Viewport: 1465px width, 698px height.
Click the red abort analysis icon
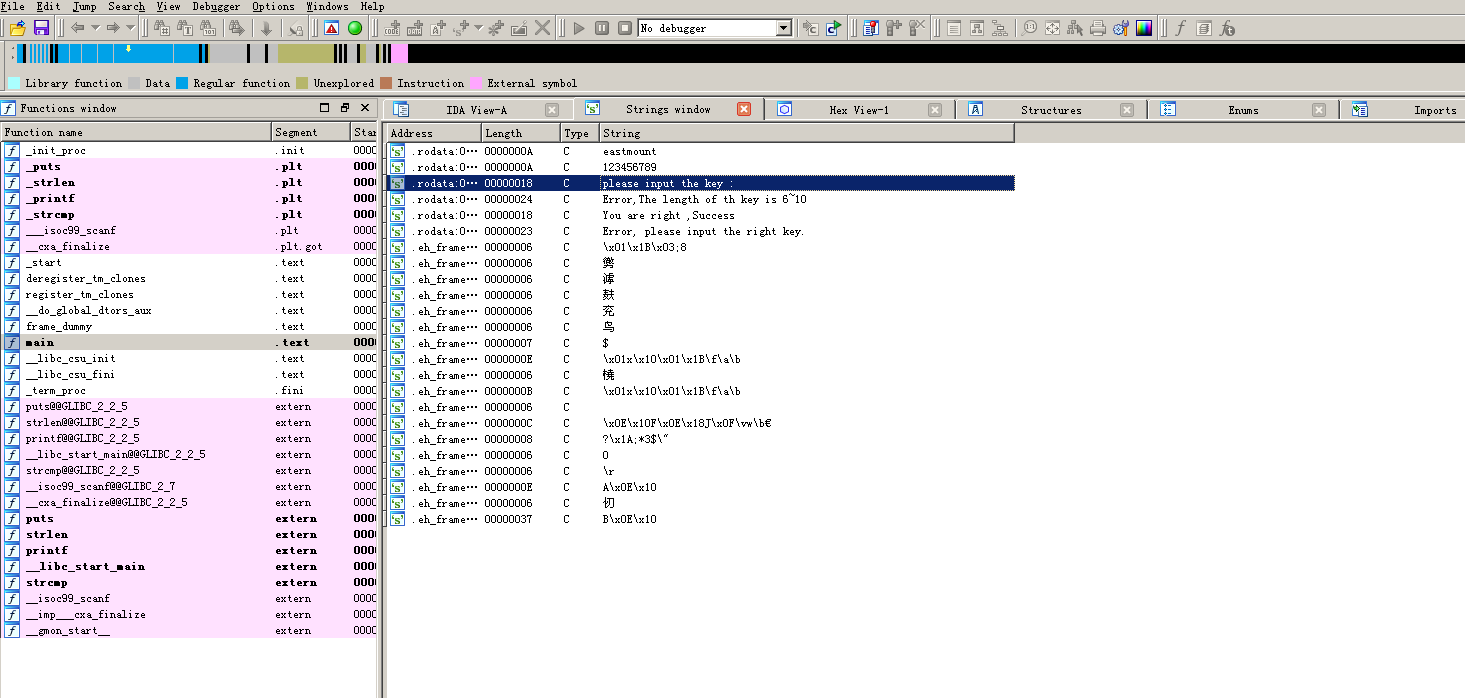point(332,28)
